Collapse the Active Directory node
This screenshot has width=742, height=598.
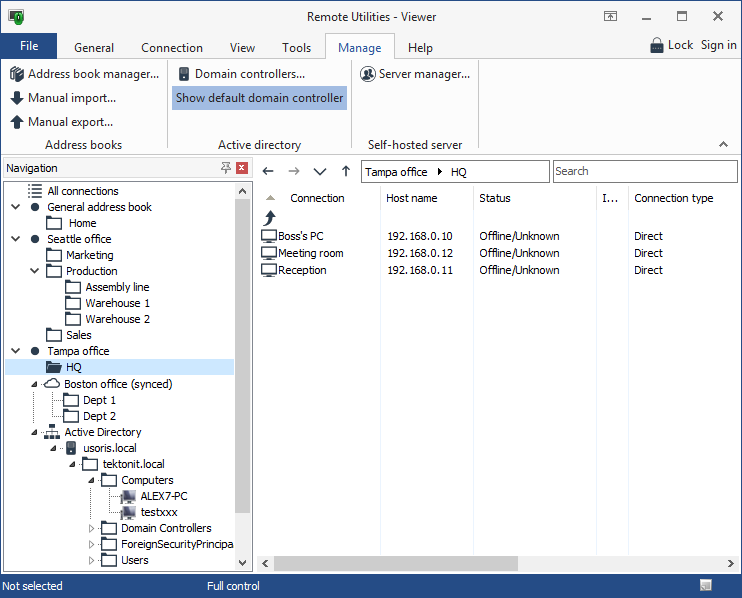pos(34,432)
